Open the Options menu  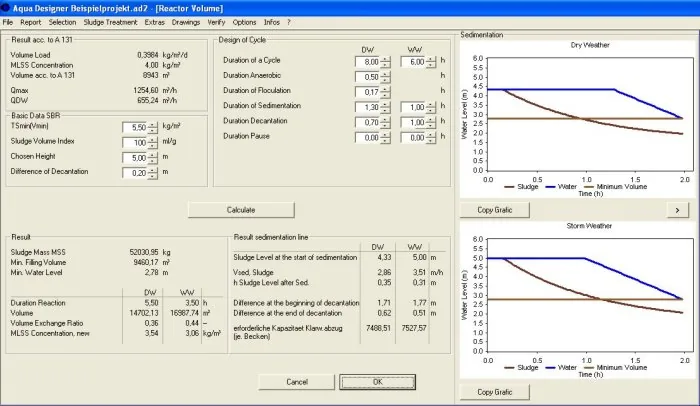[x=244, y=22]
